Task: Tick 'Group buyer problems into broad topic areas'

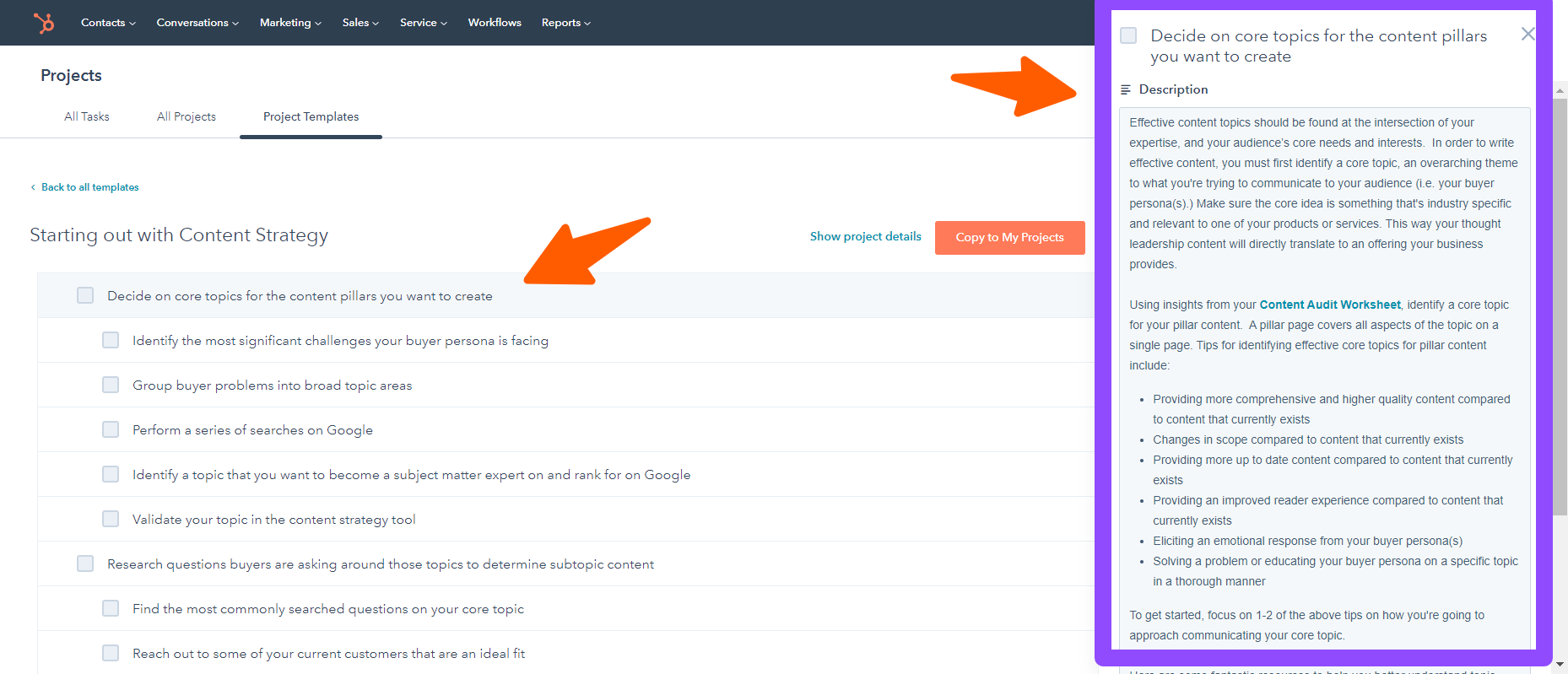Action: point(111,385)
